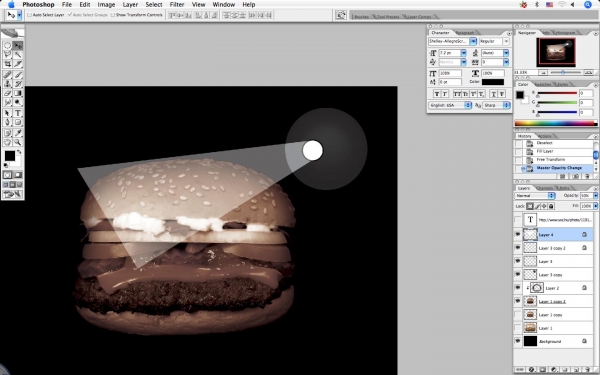The image size is (600, 375).
Task: Open the font family dropdown
Action: [473, 41]
